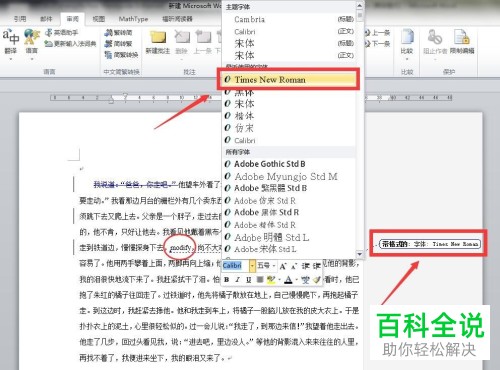Toggle bold in the mini toolbar
500x370 pixels.
(227, 280)
